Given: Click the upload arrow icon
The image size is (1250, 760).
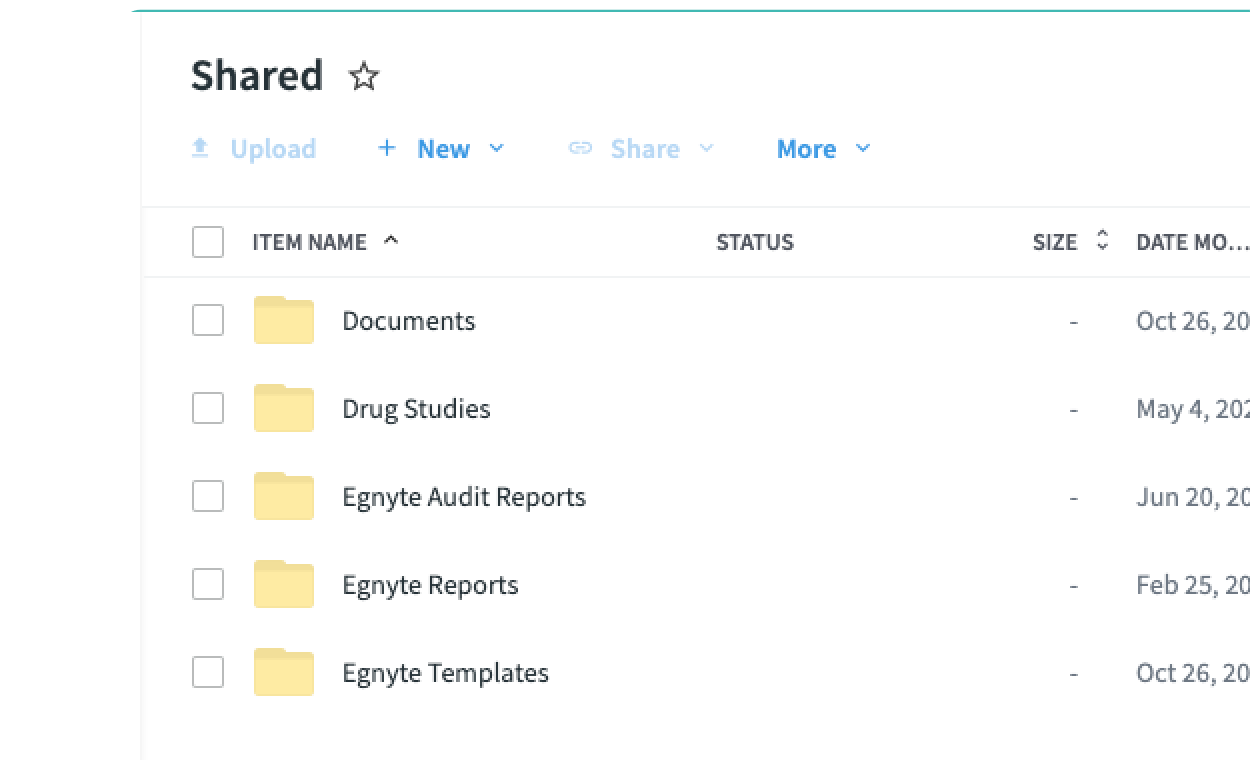Looking at the screenshot, I should click(200, 149).
